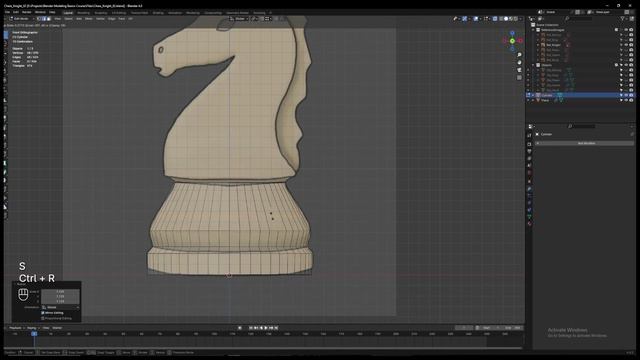The height and width of the screenshot is (360, 640).
Task: Click blue Z axis on navigation gizmo
Action: click(x=512, y=33)
